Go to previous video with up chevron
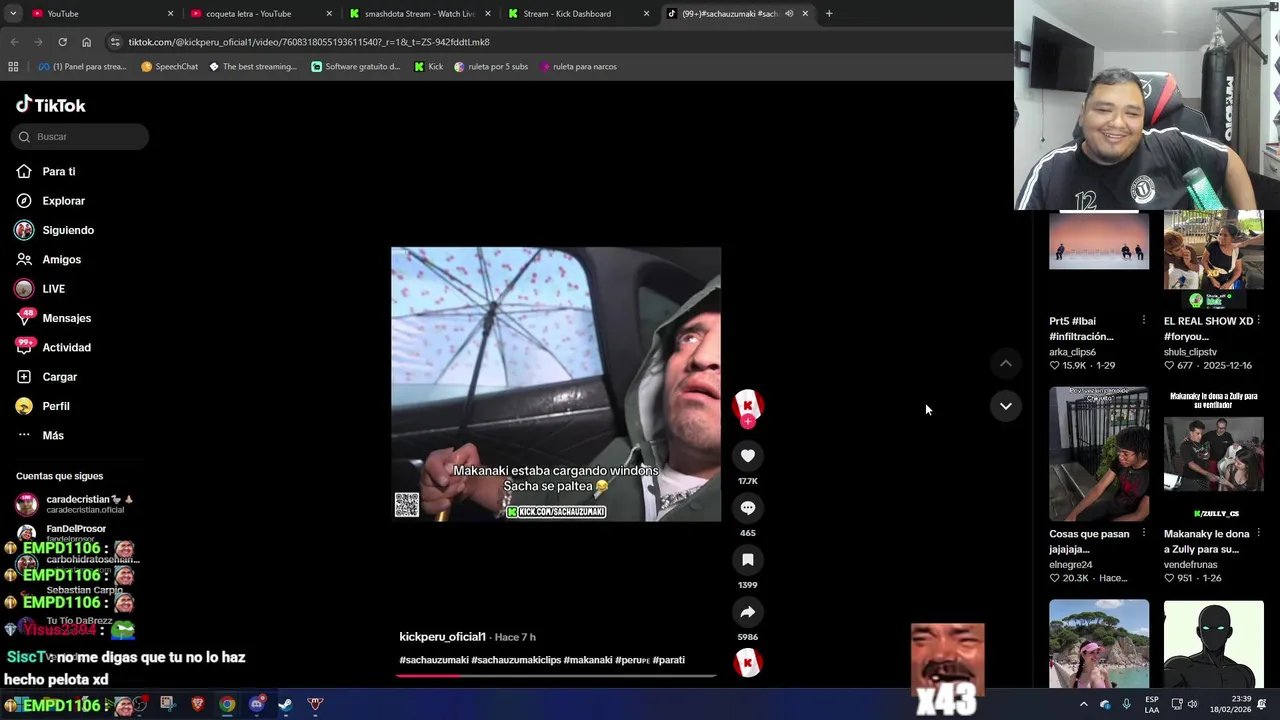The image size is (1280, 720). coord(1005,364)
